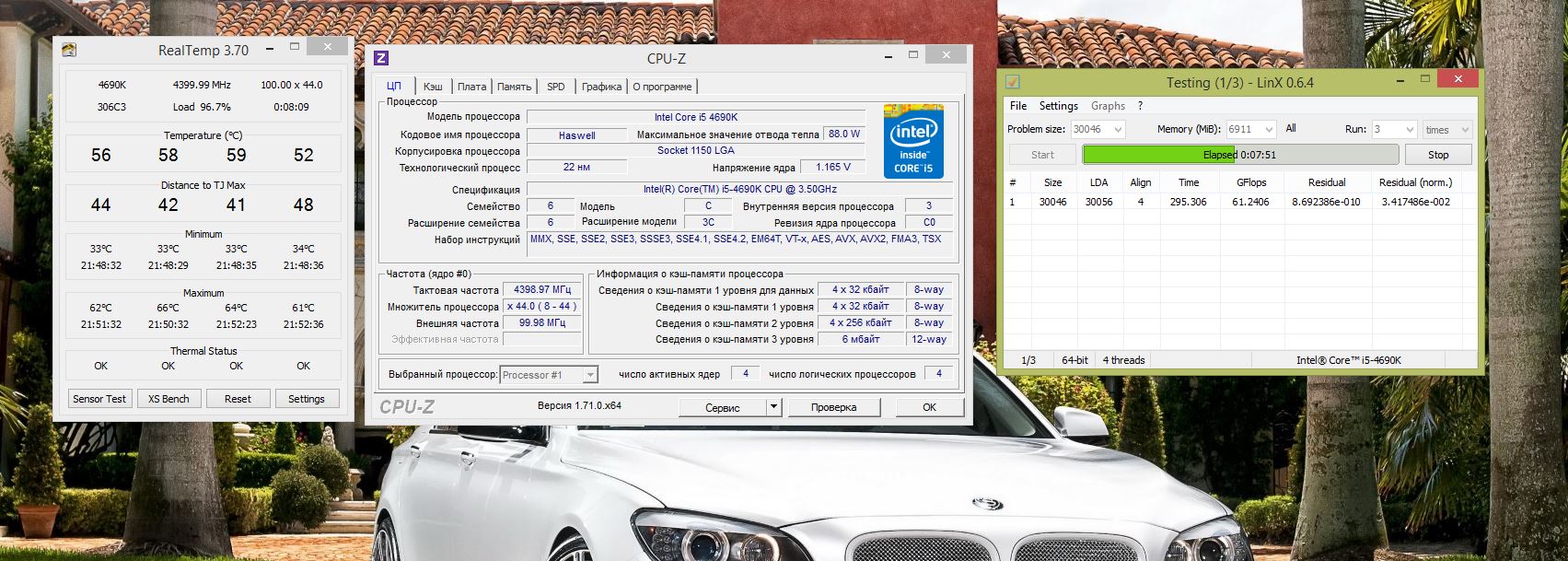The height and width of the screenshot is (561, 1568).
Task: Click the Reset button in RealTemp
Action: (238, 399)
